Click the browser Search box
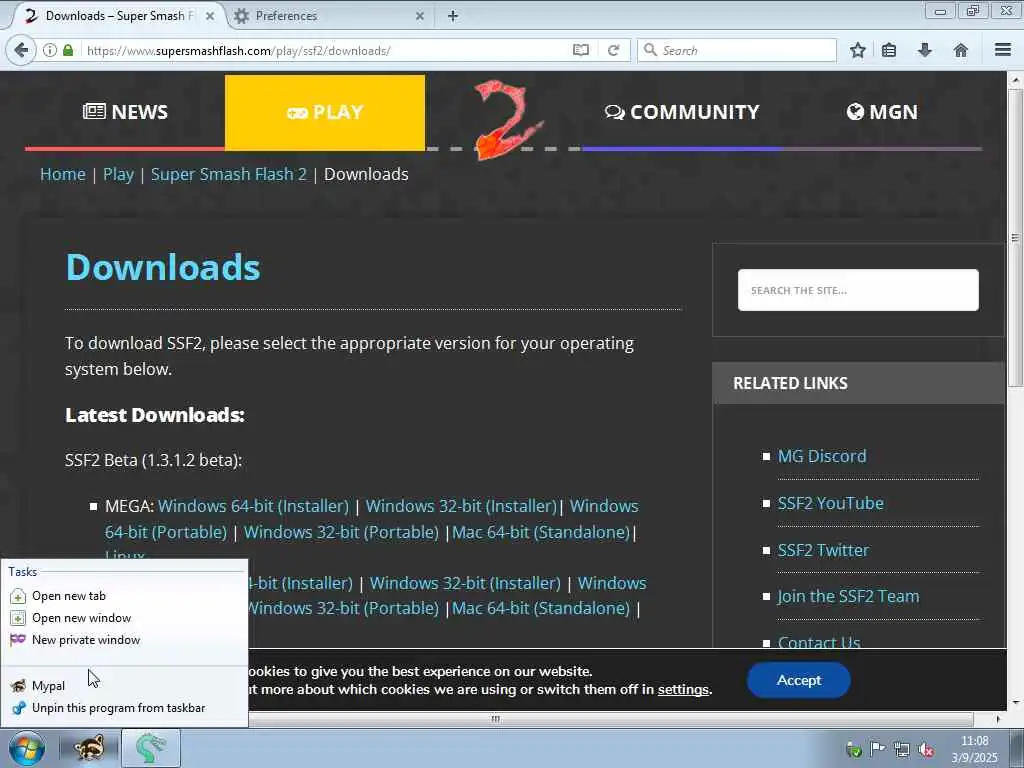 [737, 50]
